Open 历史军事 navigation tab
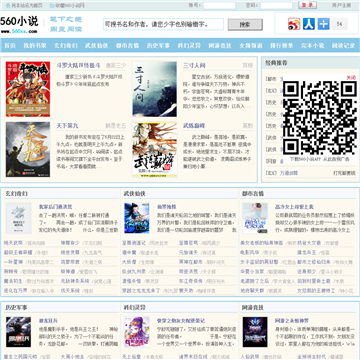Image resolution: width=360 pixels, height=360 pixels. (x=158, y=46)
